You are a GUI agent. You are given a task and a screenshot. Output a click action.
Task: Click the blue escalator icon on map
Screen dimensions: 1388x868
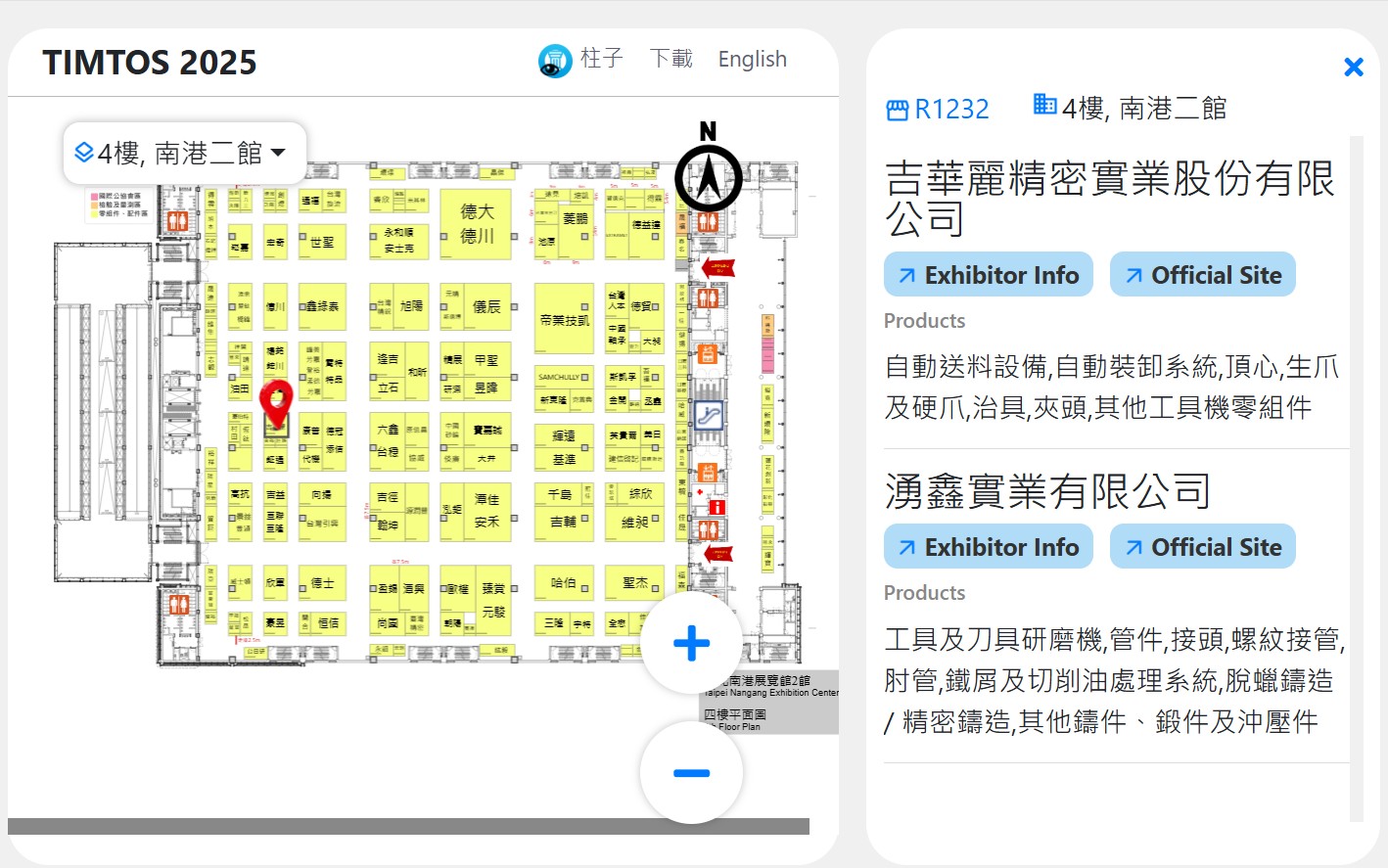click(709, 416)
